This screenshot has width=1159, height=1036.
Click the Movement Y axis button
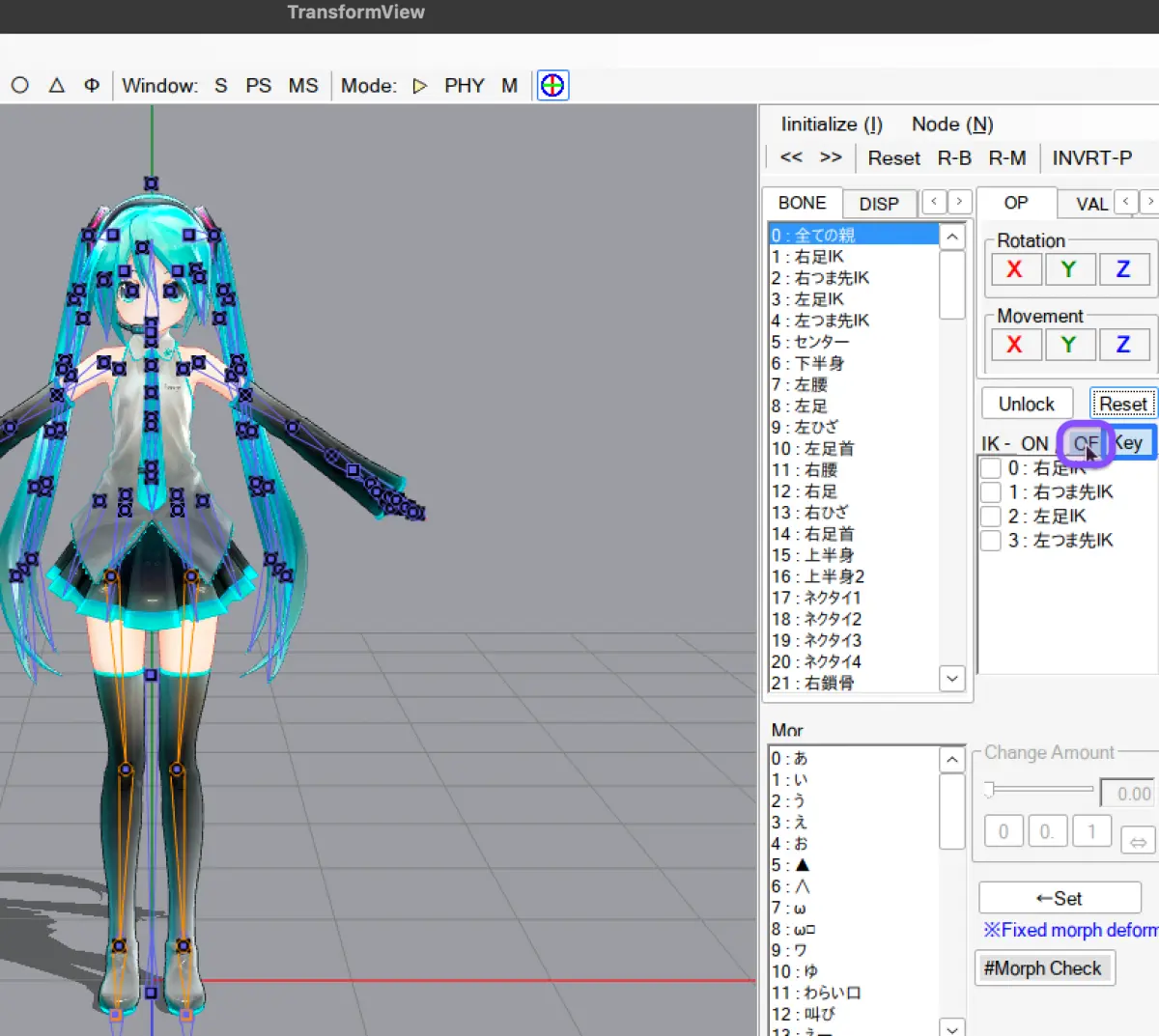pos(1068,345)
